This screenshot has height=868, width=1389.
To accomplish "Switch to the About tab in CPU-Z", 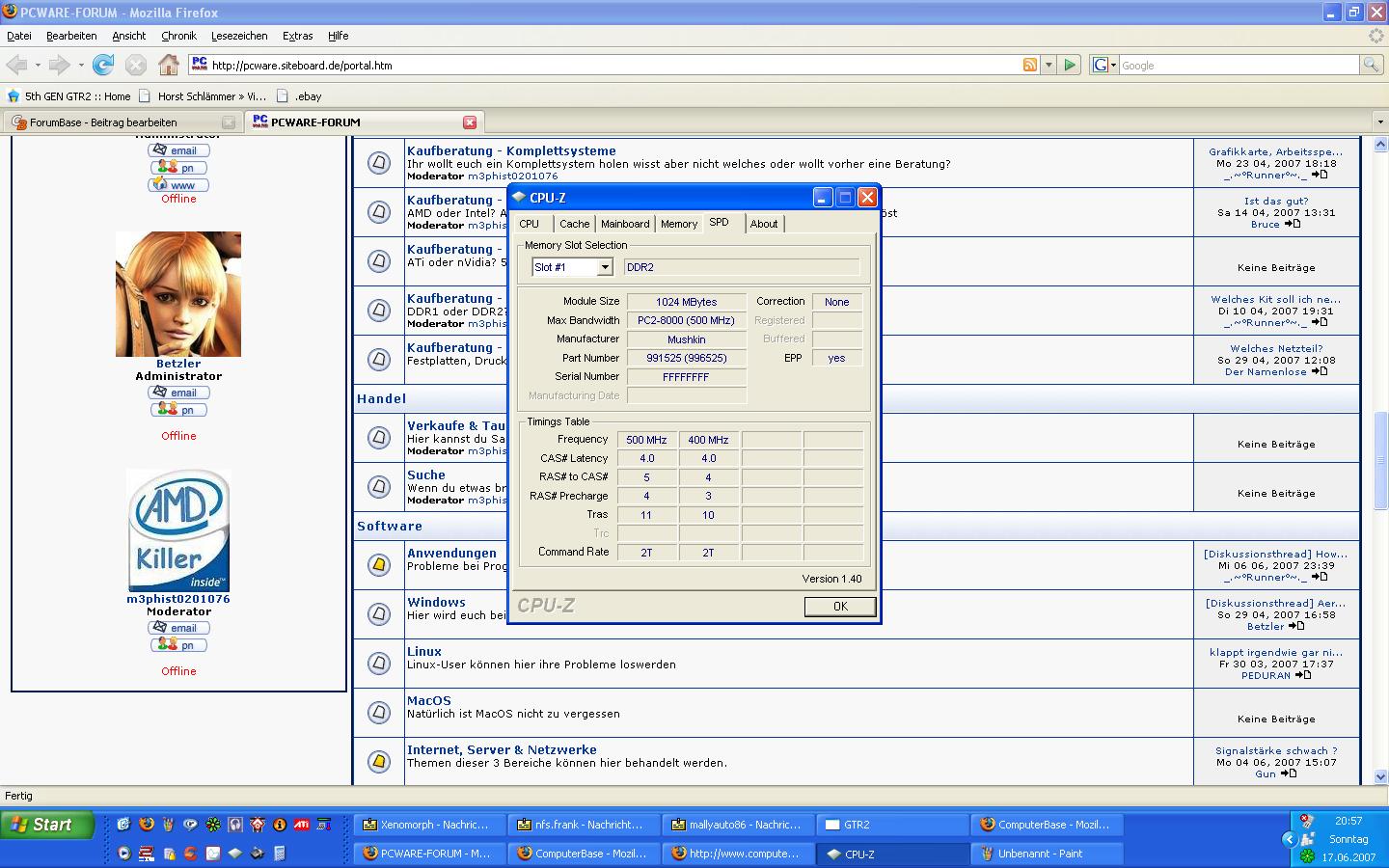I will [x=764, y=224].
